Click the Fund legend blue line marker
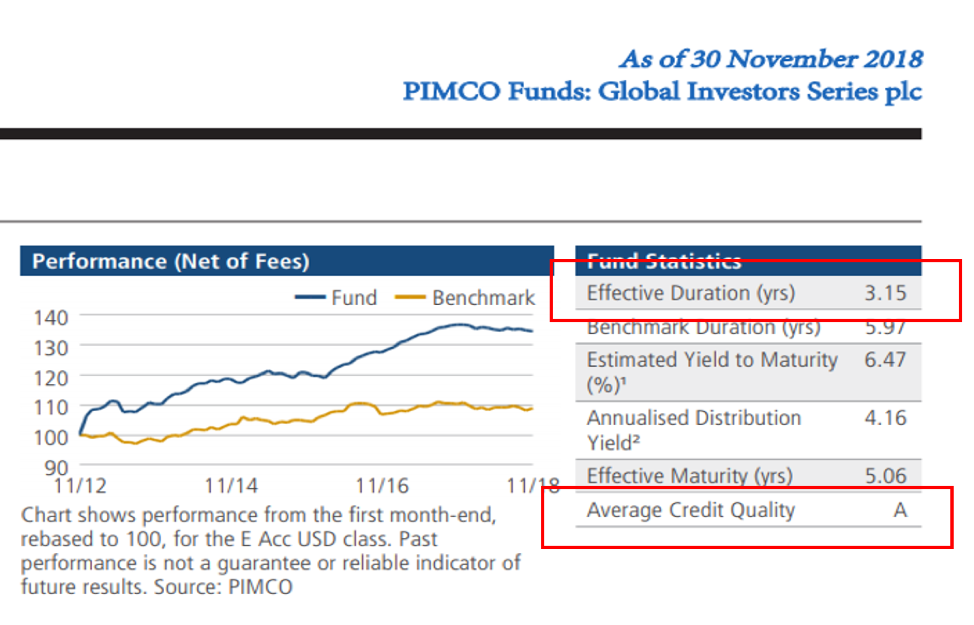Screen dimensions: 974x625 [x=310, y=297]
